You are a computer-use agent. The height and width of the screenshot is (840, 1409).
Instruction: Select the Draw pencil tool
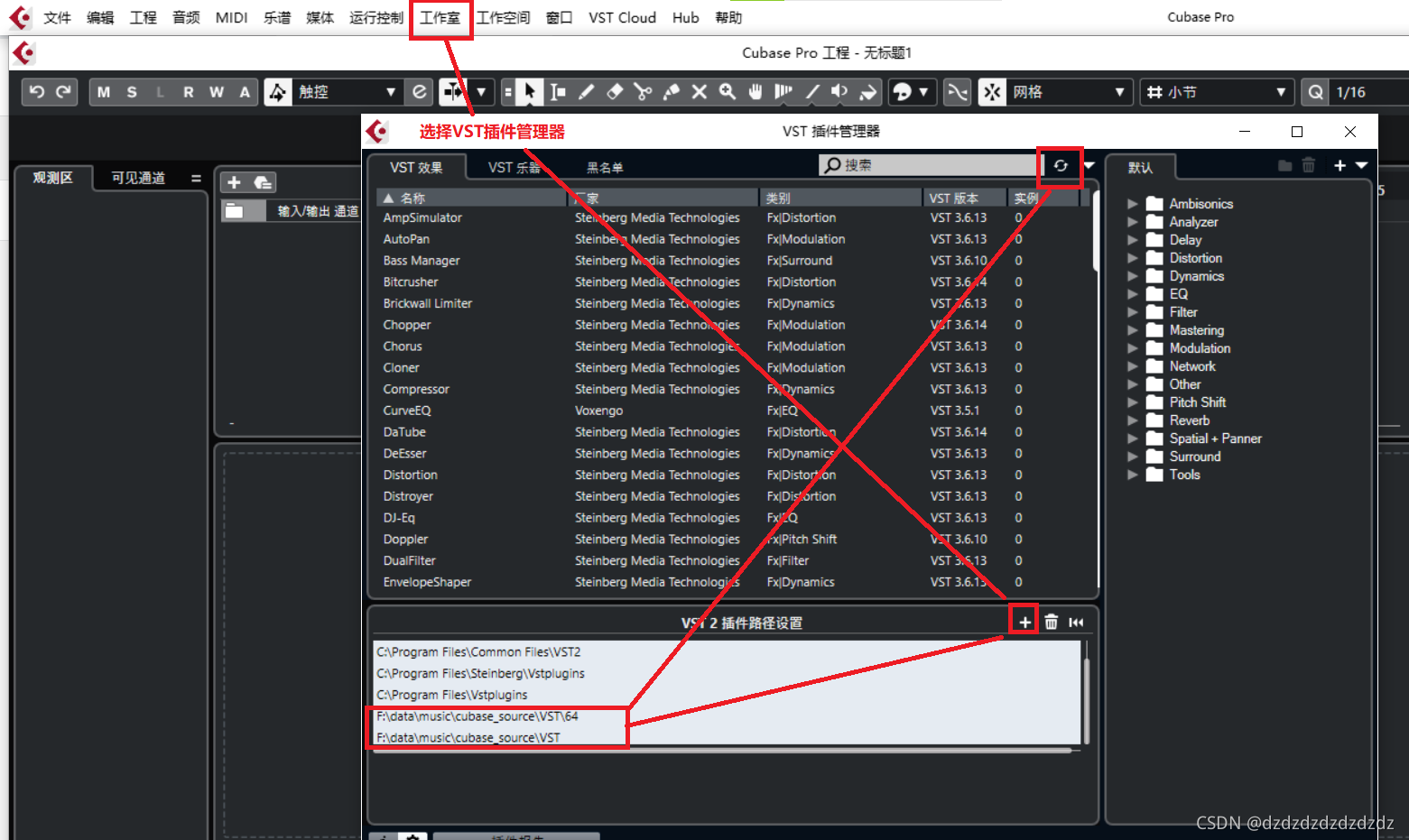pos(587,92)
